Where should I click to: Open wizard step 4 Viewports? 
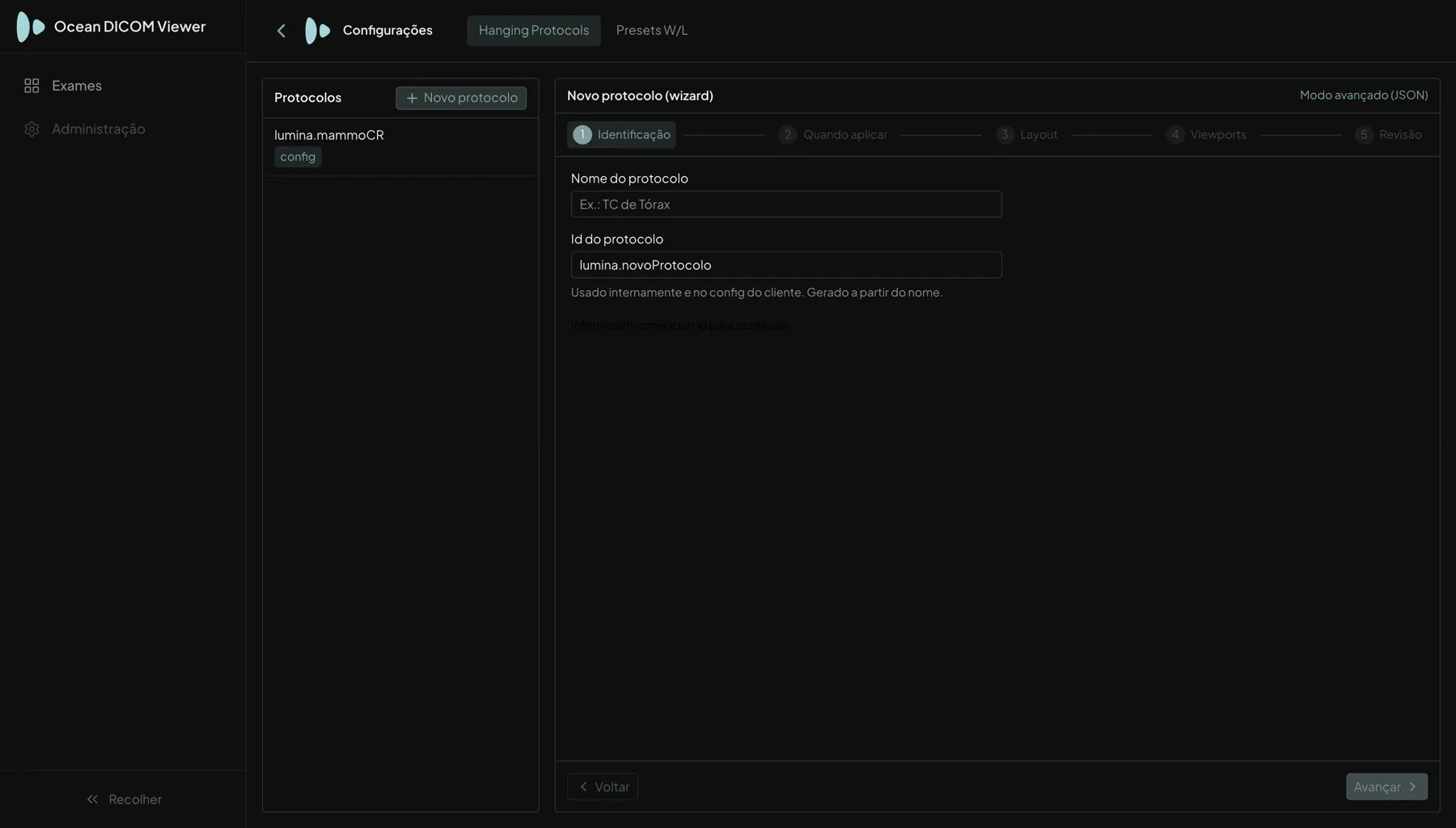pos(1206,135)
